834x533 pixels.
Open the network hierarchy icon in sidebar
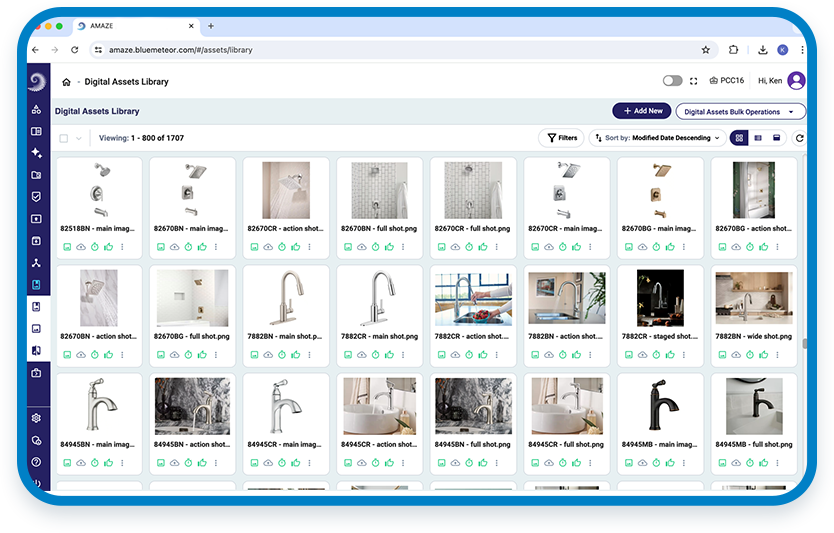pyautogui.click(x=36, y=263)
